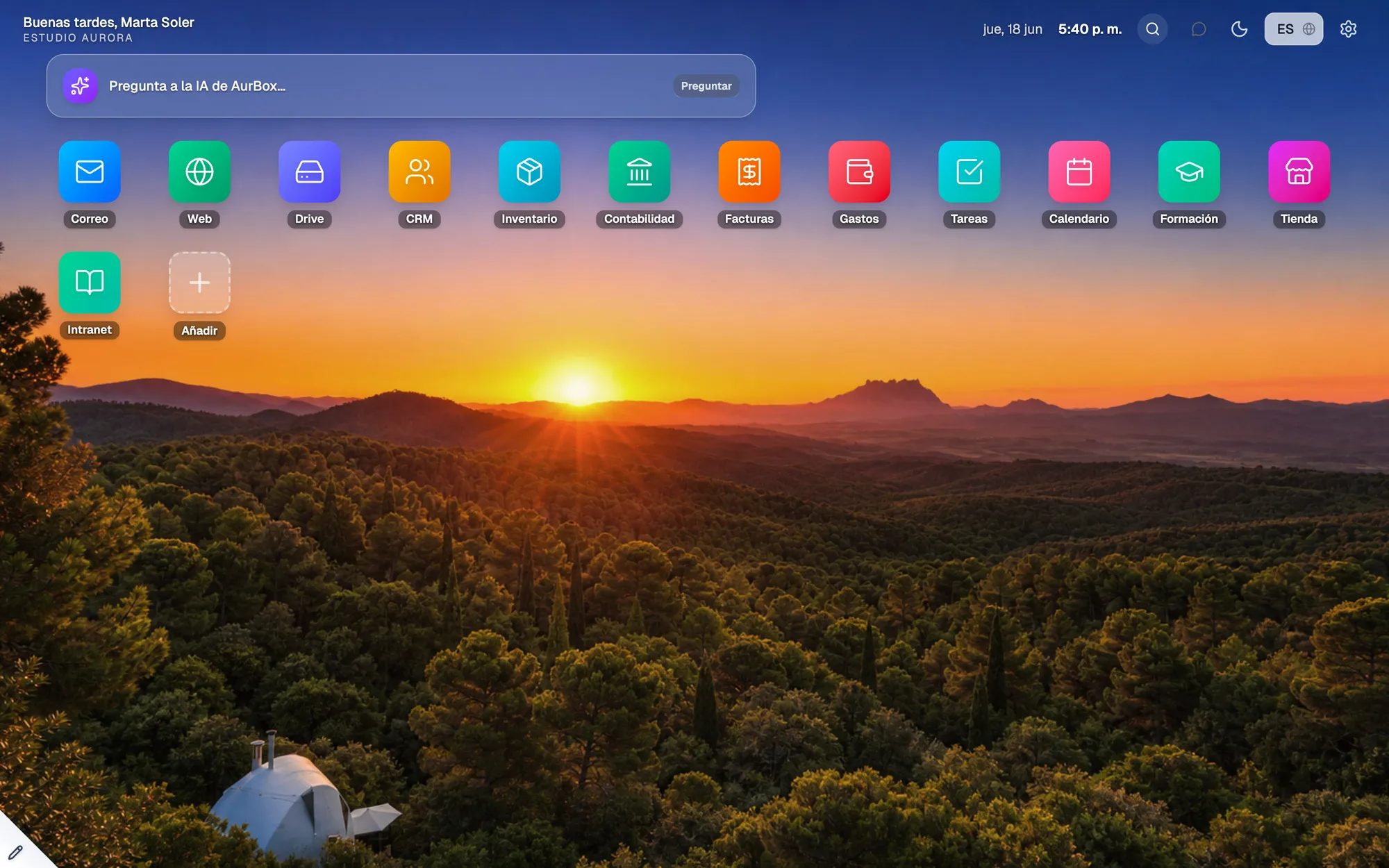Open the Facturas receipt app icon
Image resolution: width=1389 pixels, height=868 pixels.
(749, 172)
